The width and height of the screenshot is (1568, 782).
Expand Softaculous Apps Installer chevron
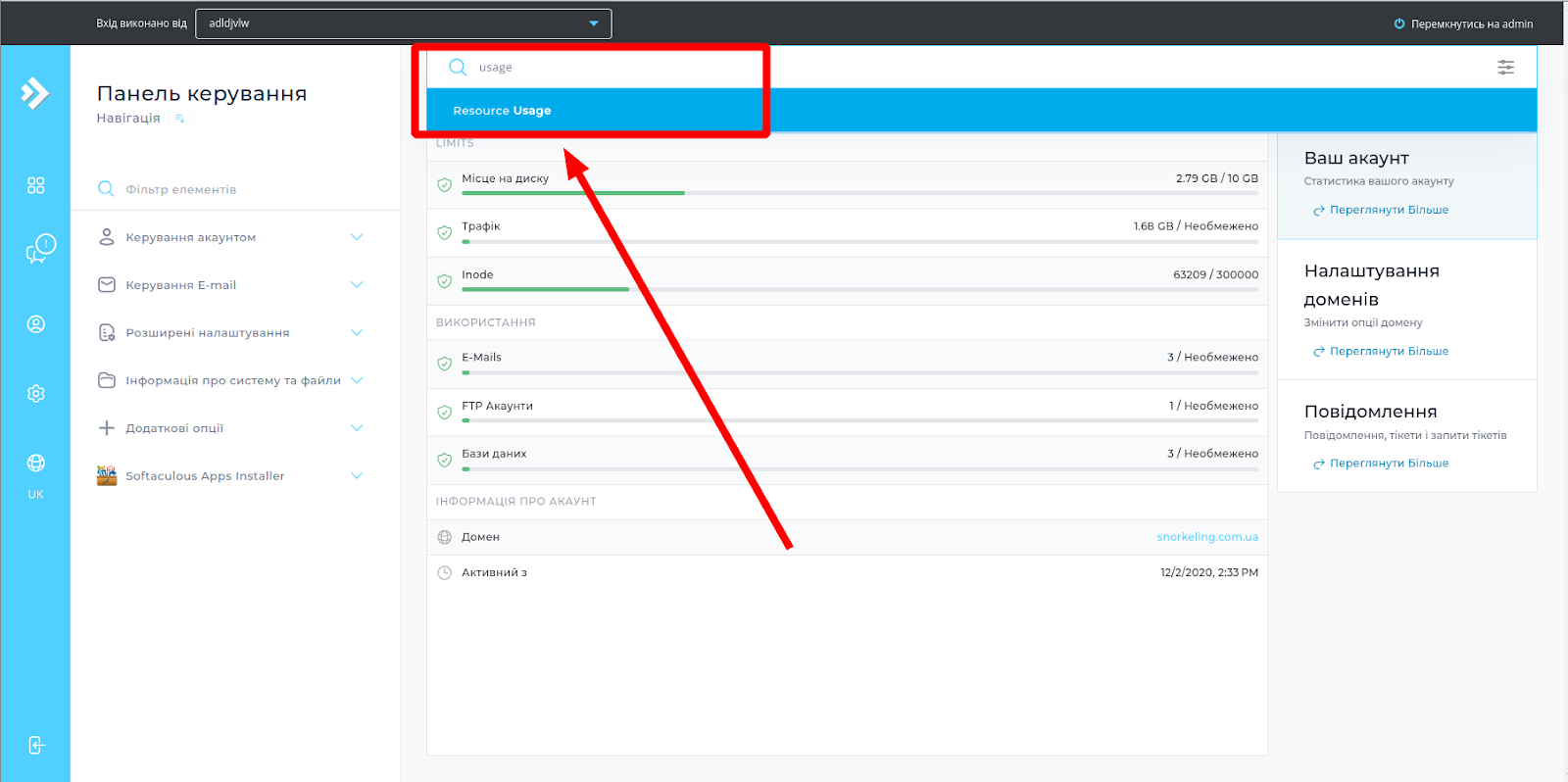coord(357,475)
